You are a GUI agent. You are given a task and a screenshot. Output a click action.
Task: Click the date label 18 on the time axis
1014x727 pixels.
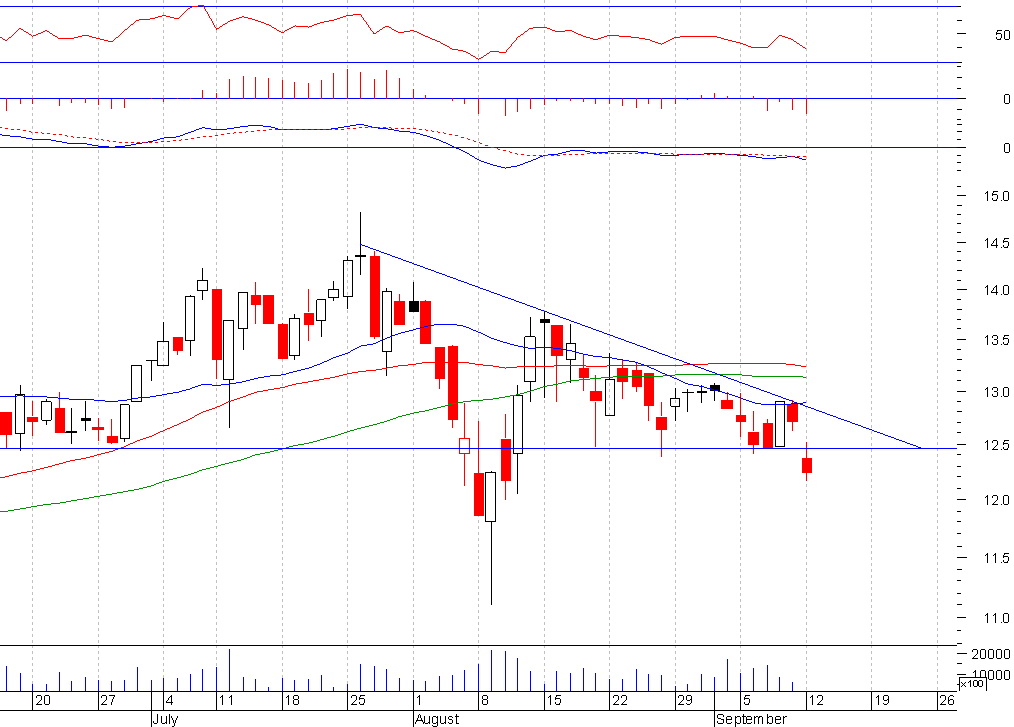point(292,700)
